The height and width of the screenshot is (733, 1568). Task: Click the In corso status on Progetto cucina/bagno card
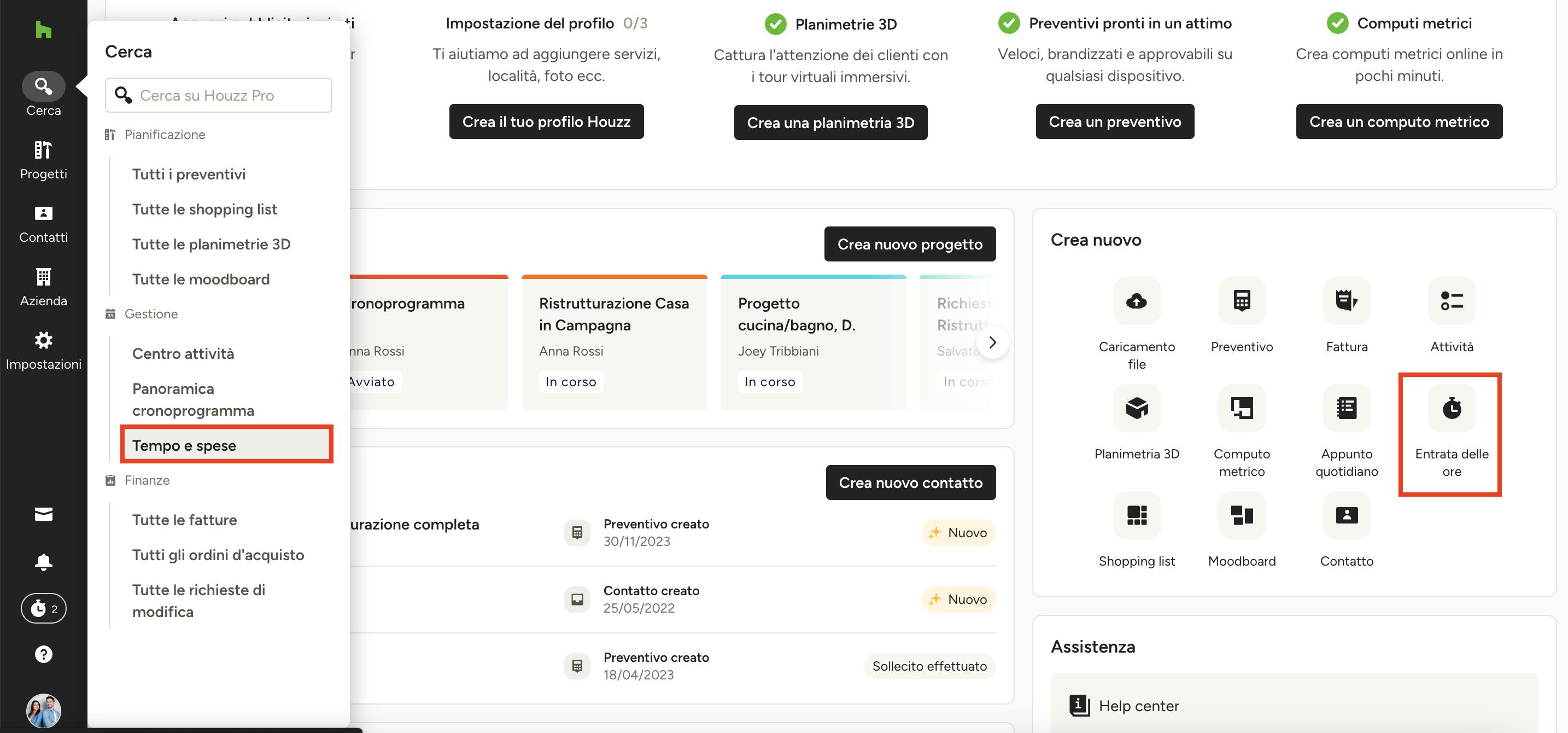(x=769, y=382)
